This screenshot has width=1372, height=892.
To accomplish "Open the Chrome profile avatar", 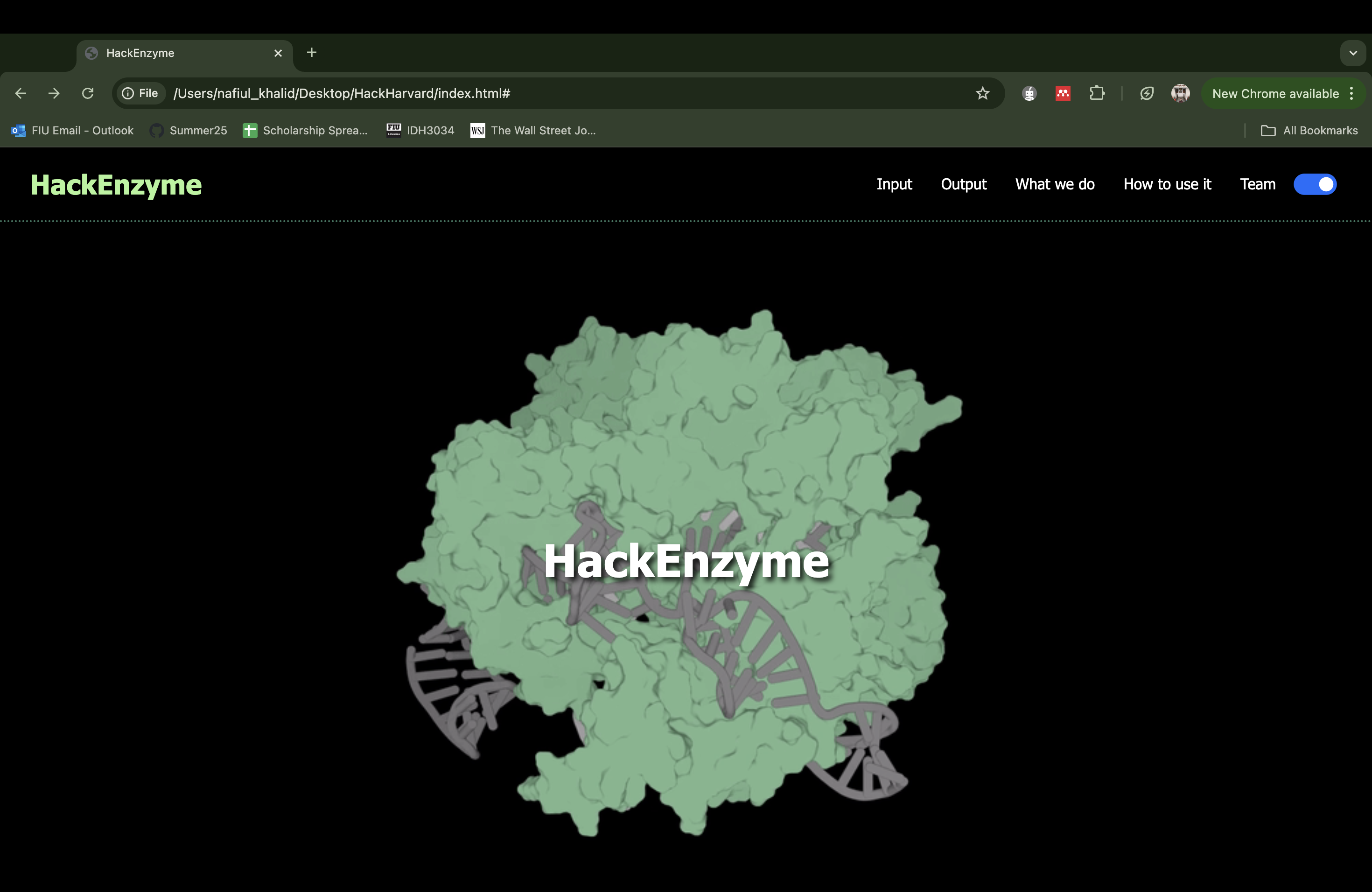I will [x=1180, y=93].
